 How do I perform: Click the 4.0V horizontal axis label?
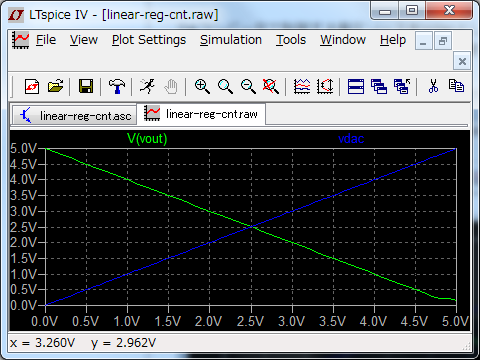pyautogui.click(x=373, y=322)
